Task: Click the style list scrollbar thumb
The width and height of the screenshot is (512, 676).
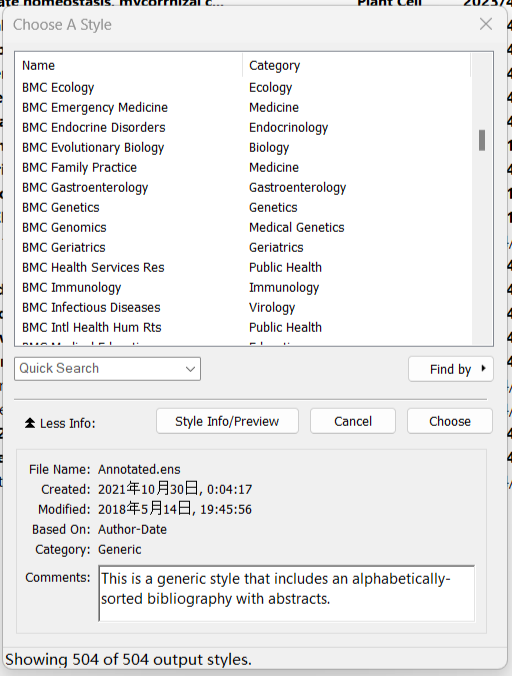Action: click(482, 140)
